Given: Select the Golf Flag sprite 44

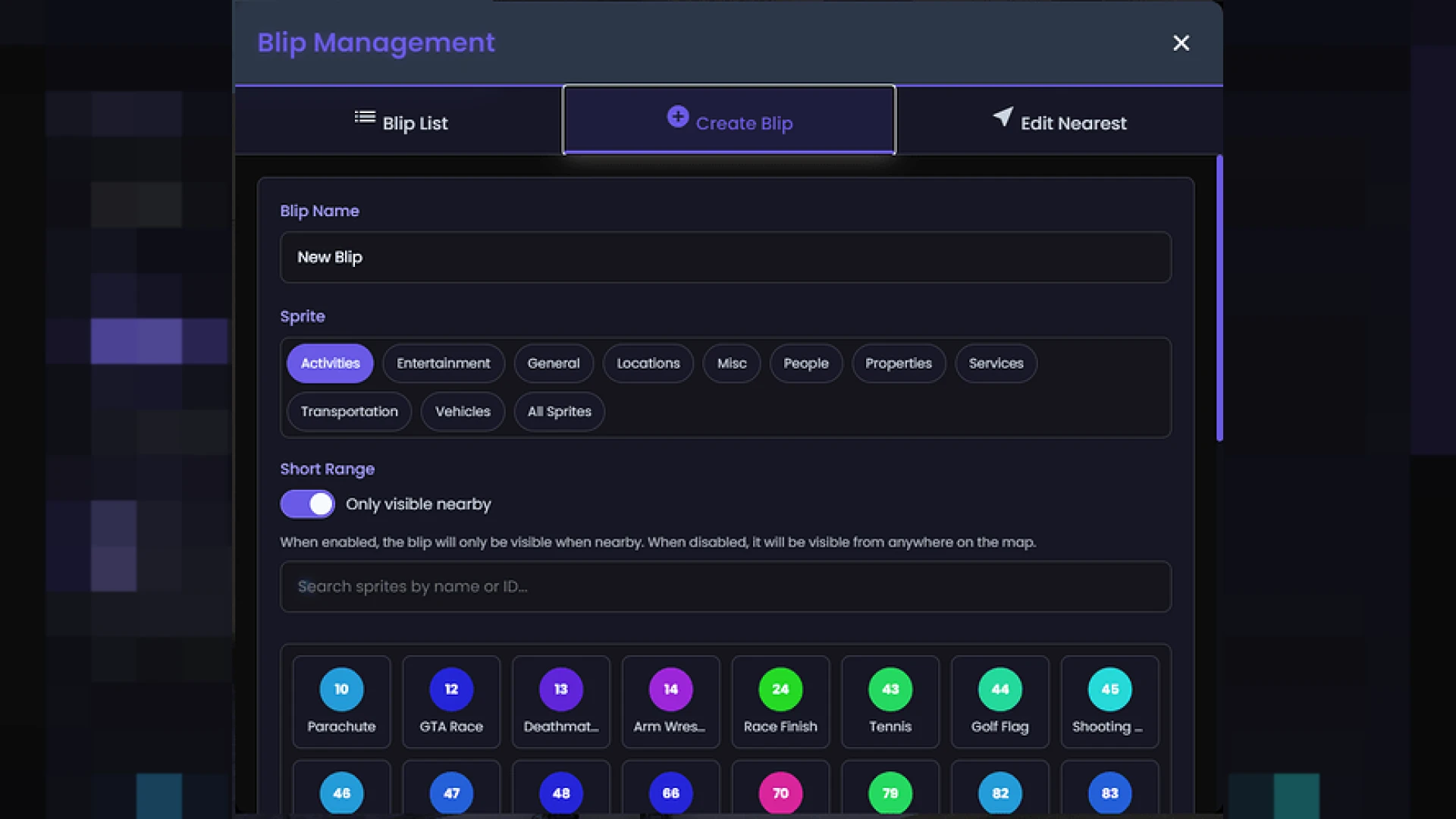Looking at the screenshot, I should (1000, 701).
